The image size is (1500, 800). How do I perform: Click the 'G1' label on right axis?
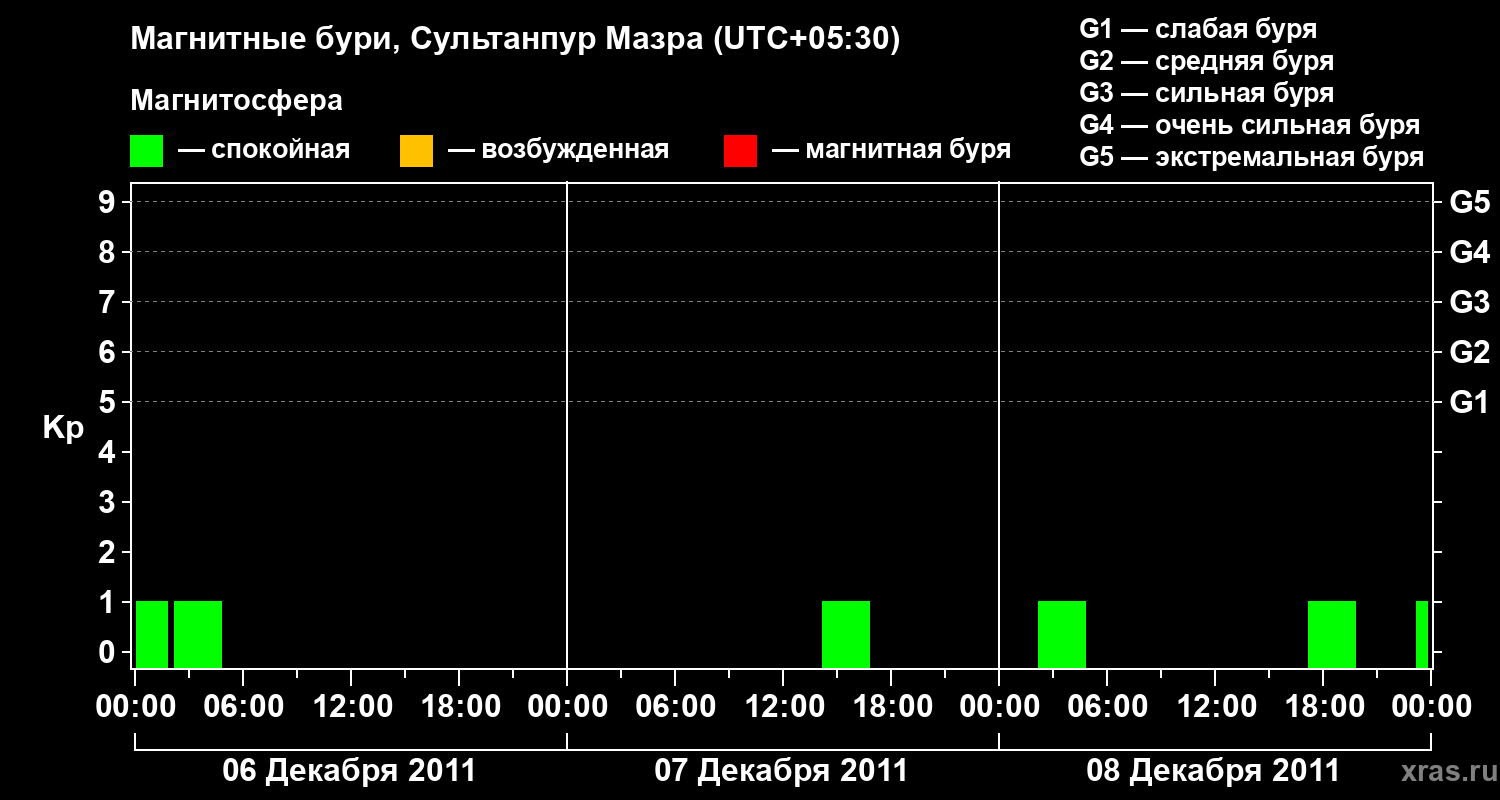pos(1469,403)
